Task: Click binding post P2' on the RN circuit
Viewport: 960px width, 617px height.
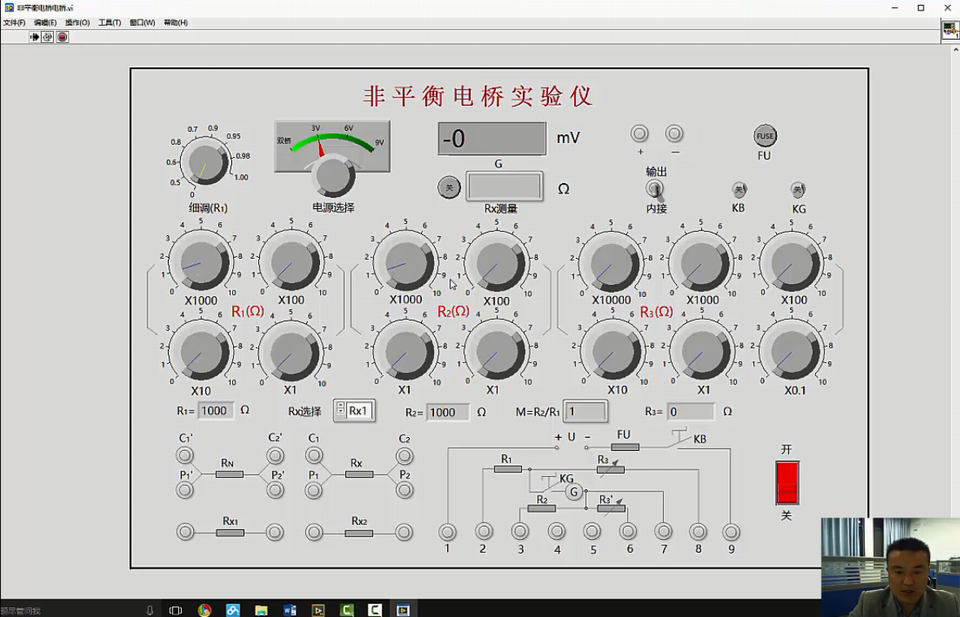Action: (x=276, y=490)
